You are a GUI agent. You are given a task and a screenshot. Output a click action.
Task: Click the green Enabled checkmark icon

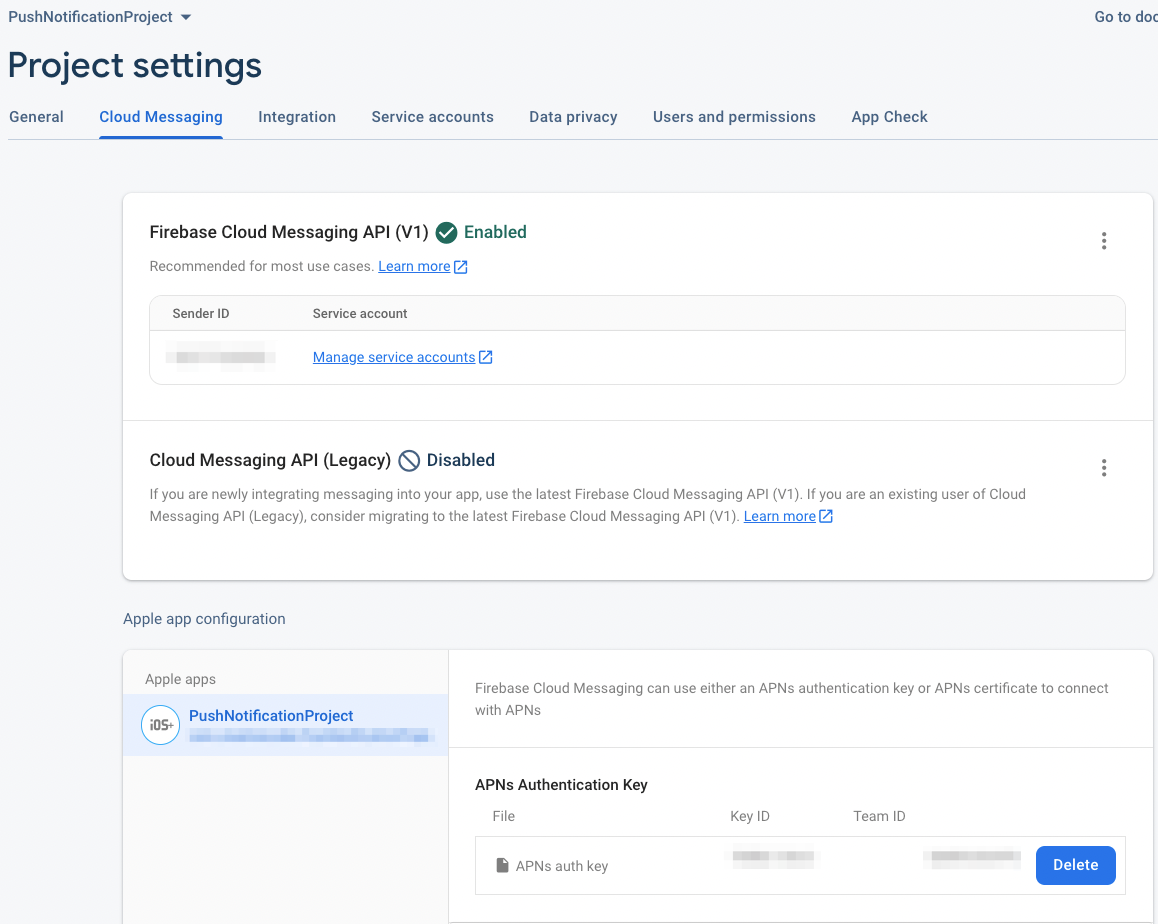tap(446, 233)
